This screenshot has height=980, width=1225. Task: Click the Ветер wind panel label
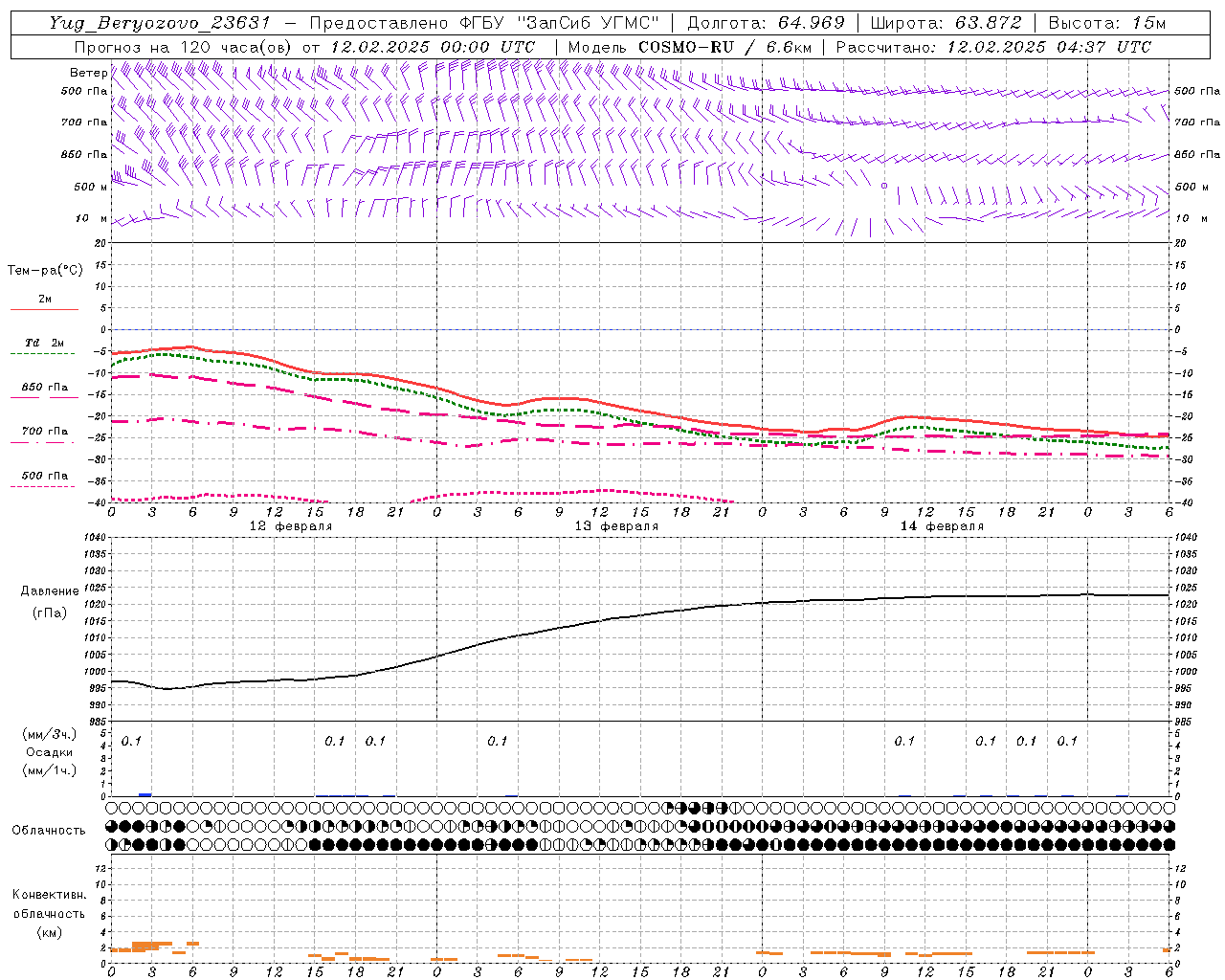(89, 73)
